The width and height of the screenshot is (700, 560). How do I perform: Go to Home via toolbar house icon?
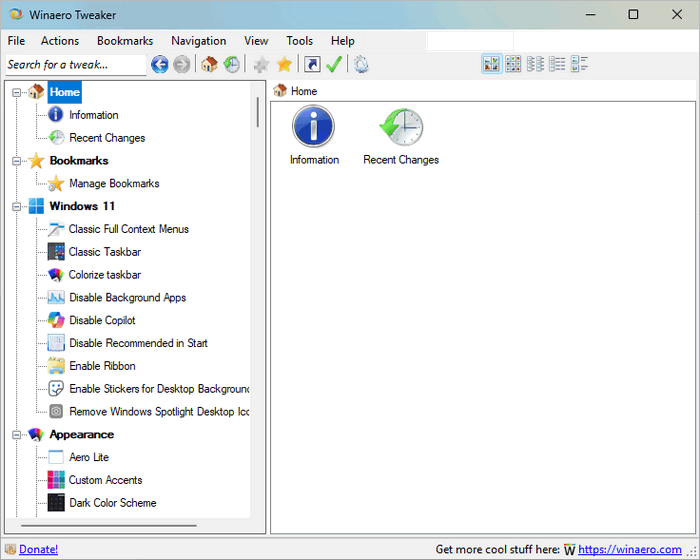(209, 64)
